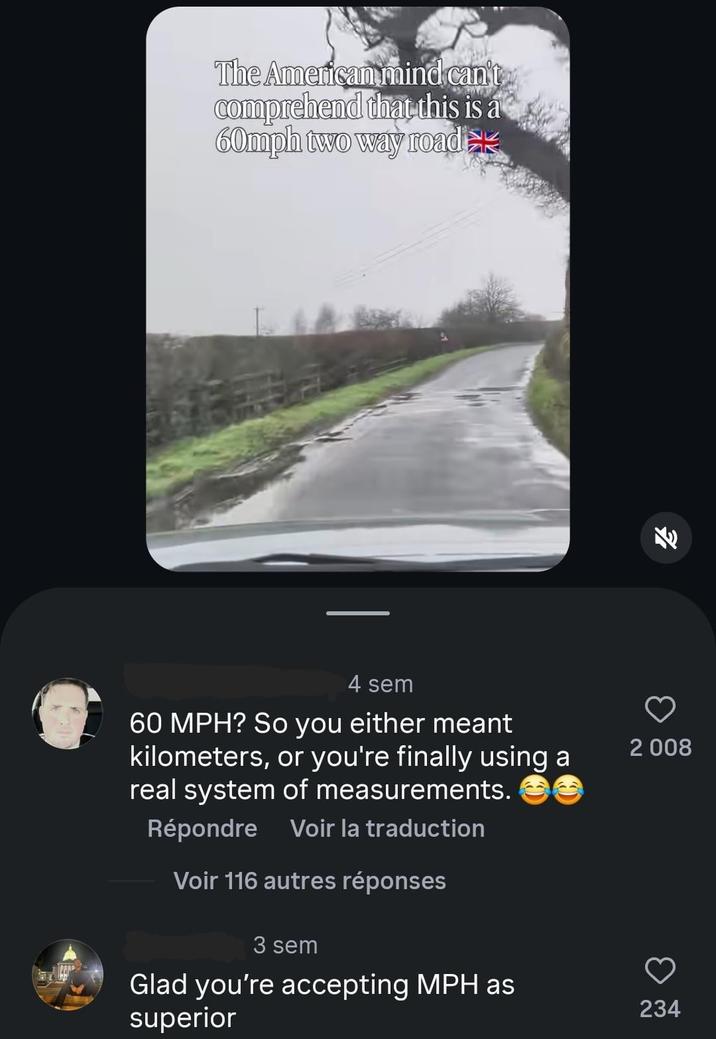
Task: Open the first commenter's profile picture
Action: [68, 713]
